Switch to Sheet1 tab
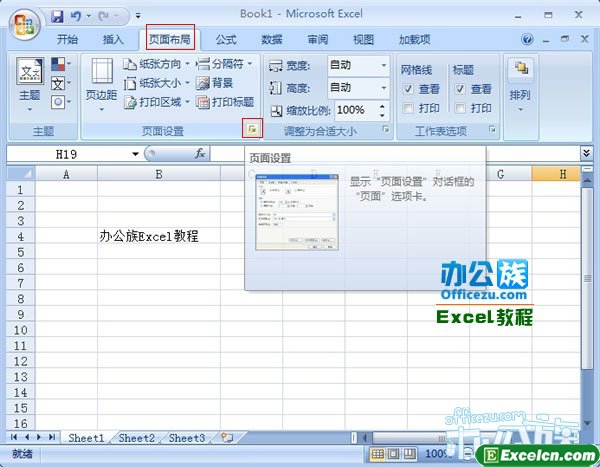Image resolution: width=600 pixels, height=467 pixels. click(86, 438)
